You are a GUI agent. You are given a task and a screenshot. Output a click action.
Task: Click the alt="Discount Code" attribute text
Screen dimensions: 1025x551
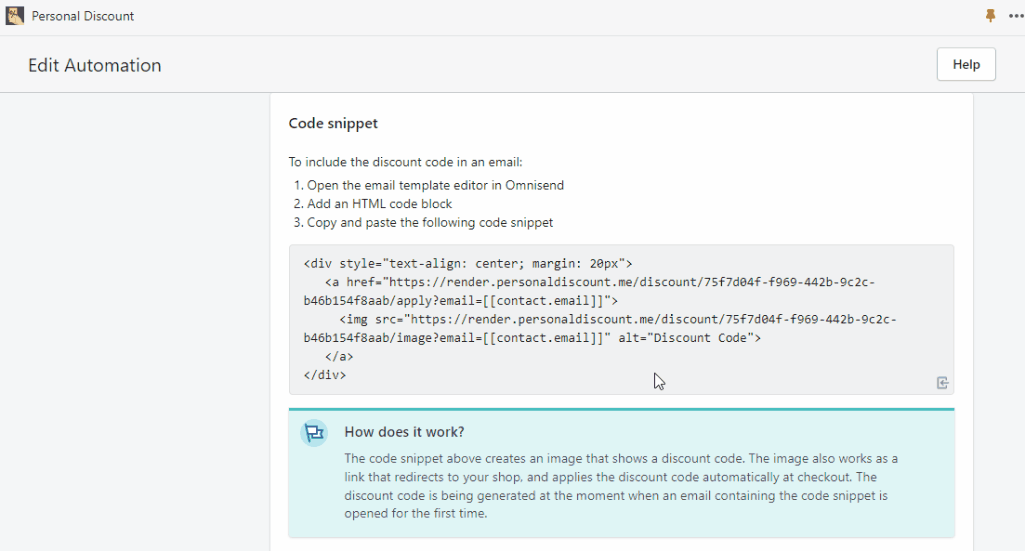pyautogui.click(x=686, y=338)
